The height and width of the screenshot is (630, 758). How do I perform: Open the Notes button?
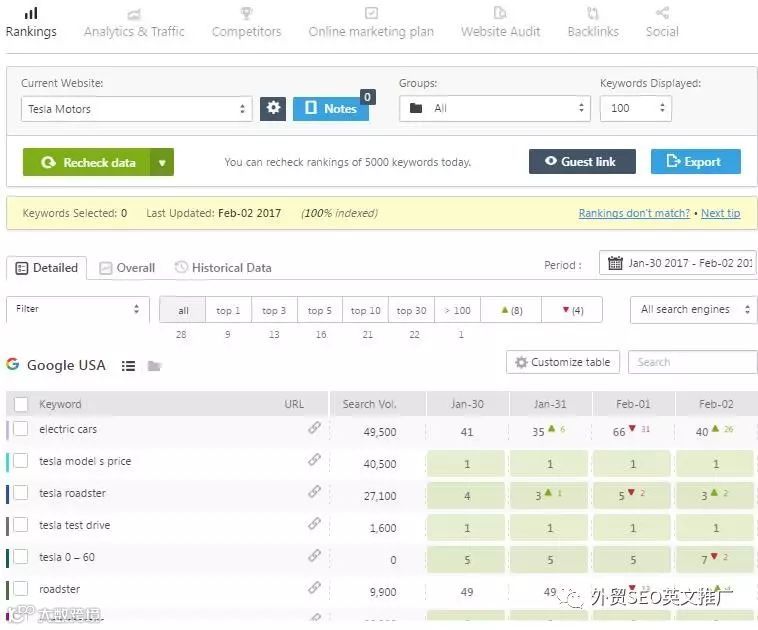331,108
